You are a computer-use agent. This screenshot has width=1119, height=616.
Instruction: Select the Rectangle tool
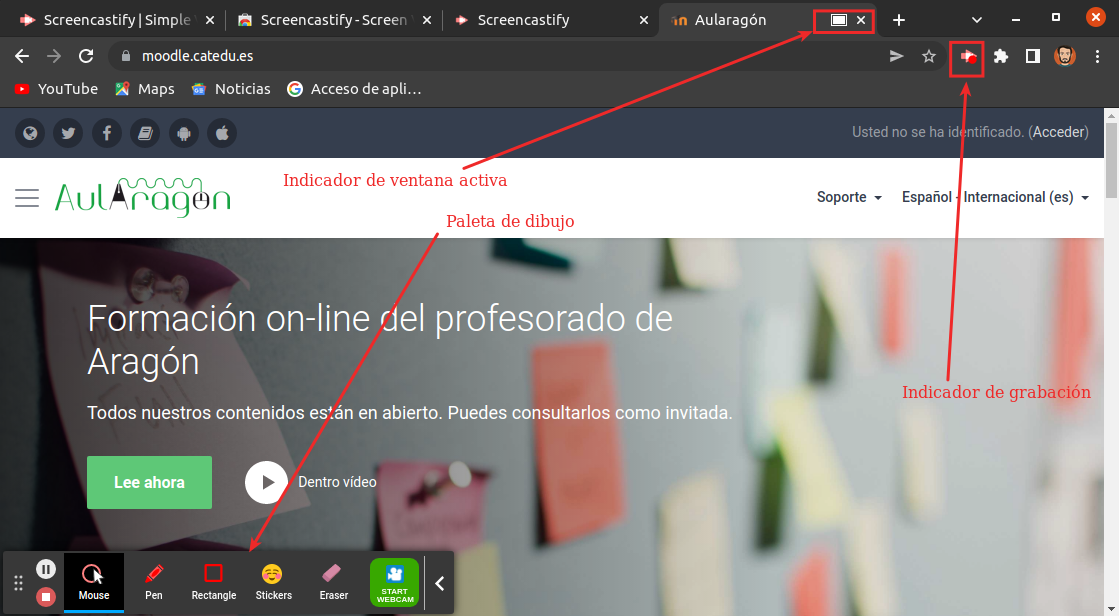(213, 582)
